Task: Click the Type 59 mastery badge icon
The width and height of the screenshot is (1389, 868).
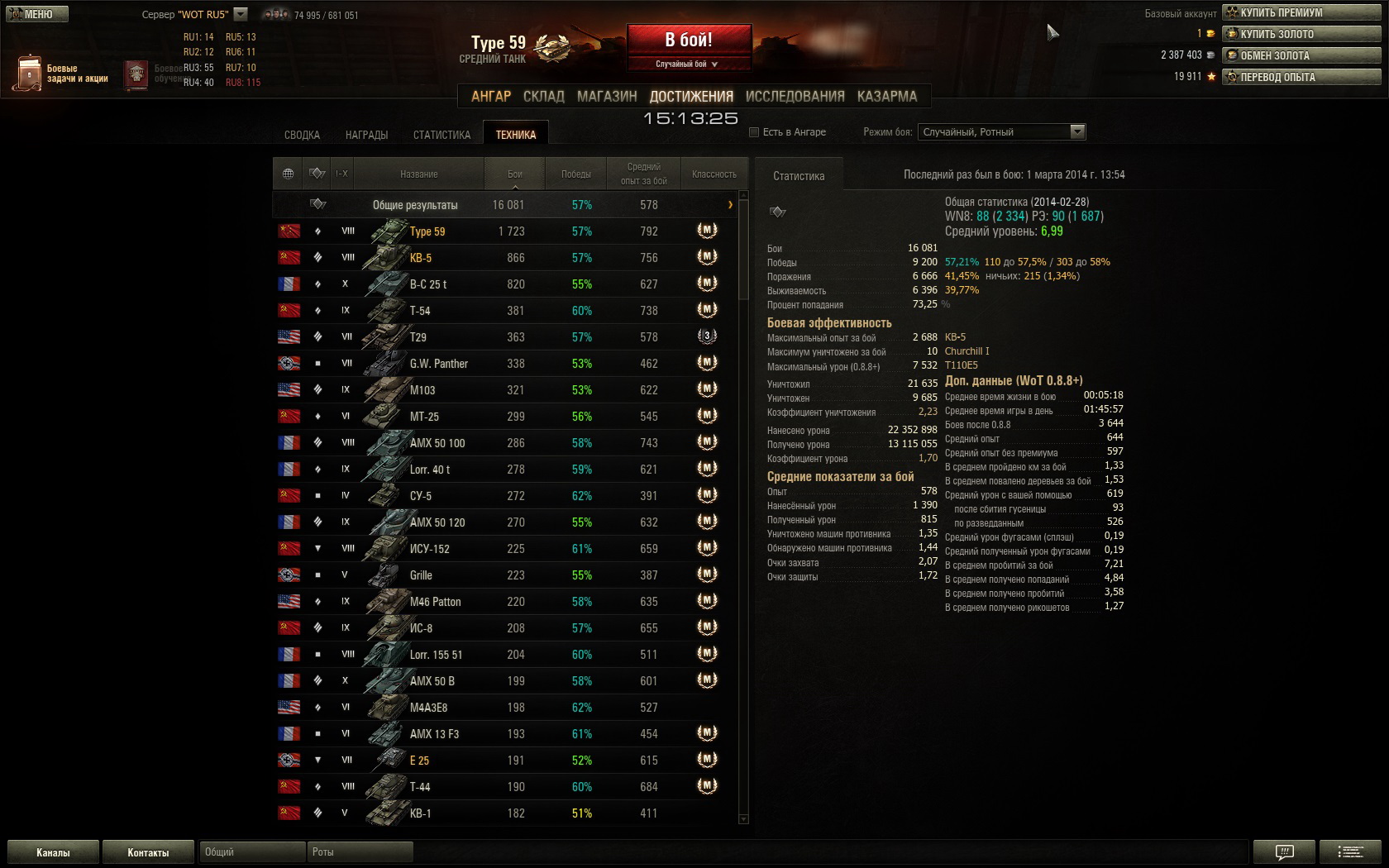Action: pos(707,231)
